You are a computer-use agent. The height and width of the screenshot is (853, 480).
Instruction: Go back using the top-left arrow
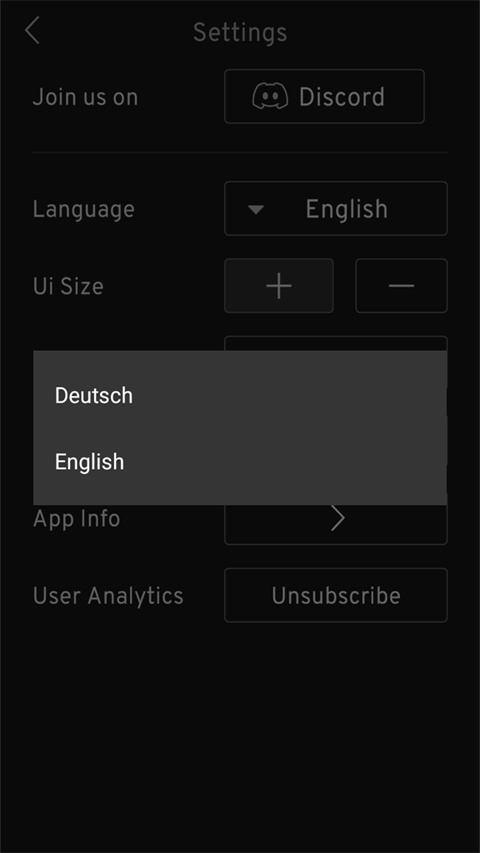point(32,30)
